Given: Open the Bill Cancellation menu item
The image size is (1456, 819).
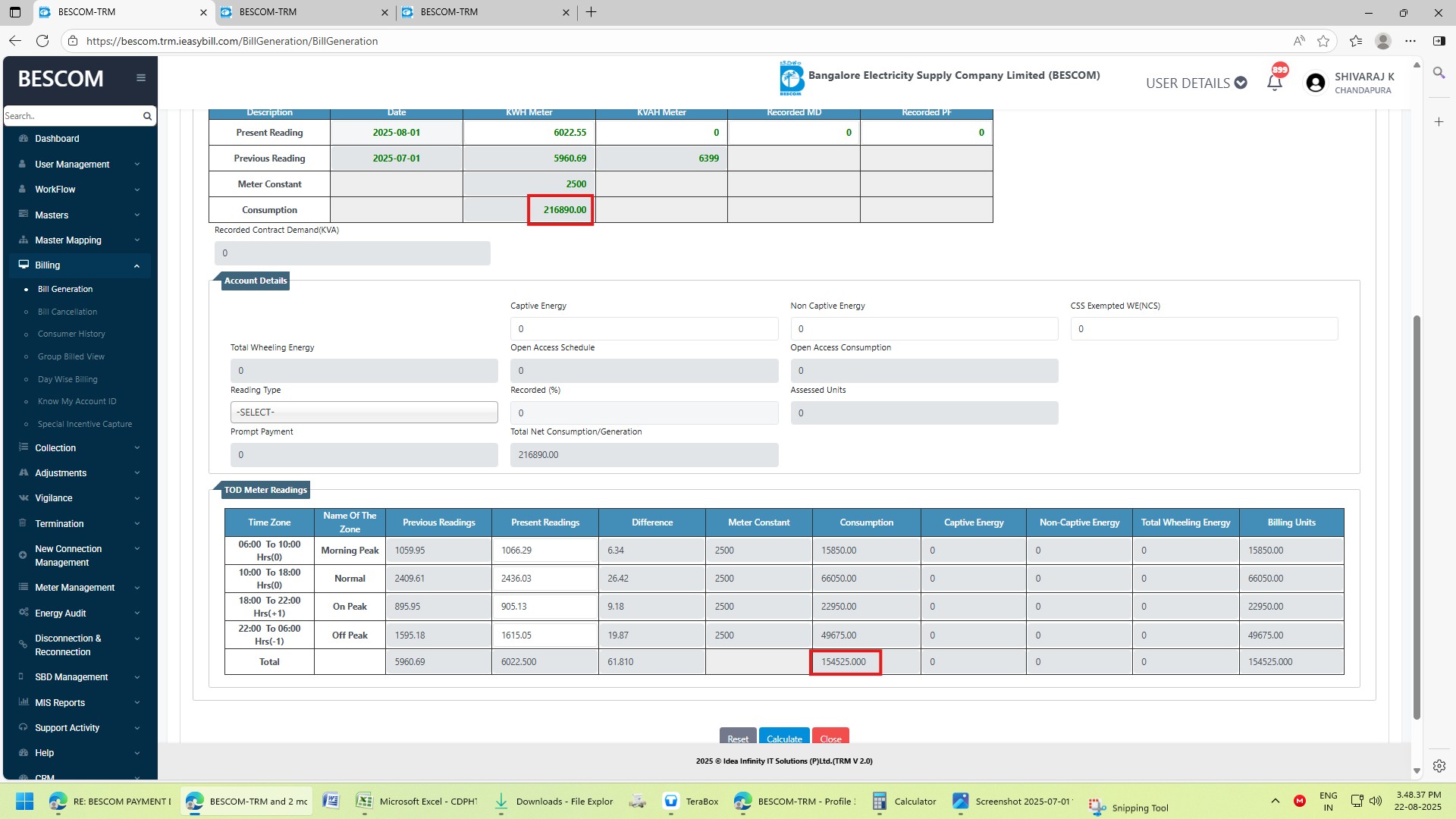Looking at the screenshot, I should tap(67, 312).
